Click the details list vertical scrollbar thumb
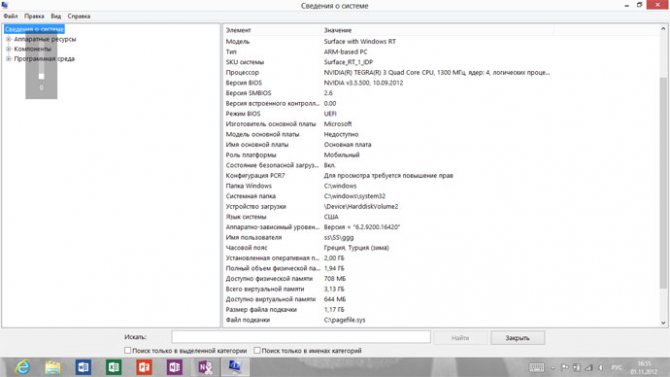The height and width of the screenshot is (377, 670). pos(663,183)
